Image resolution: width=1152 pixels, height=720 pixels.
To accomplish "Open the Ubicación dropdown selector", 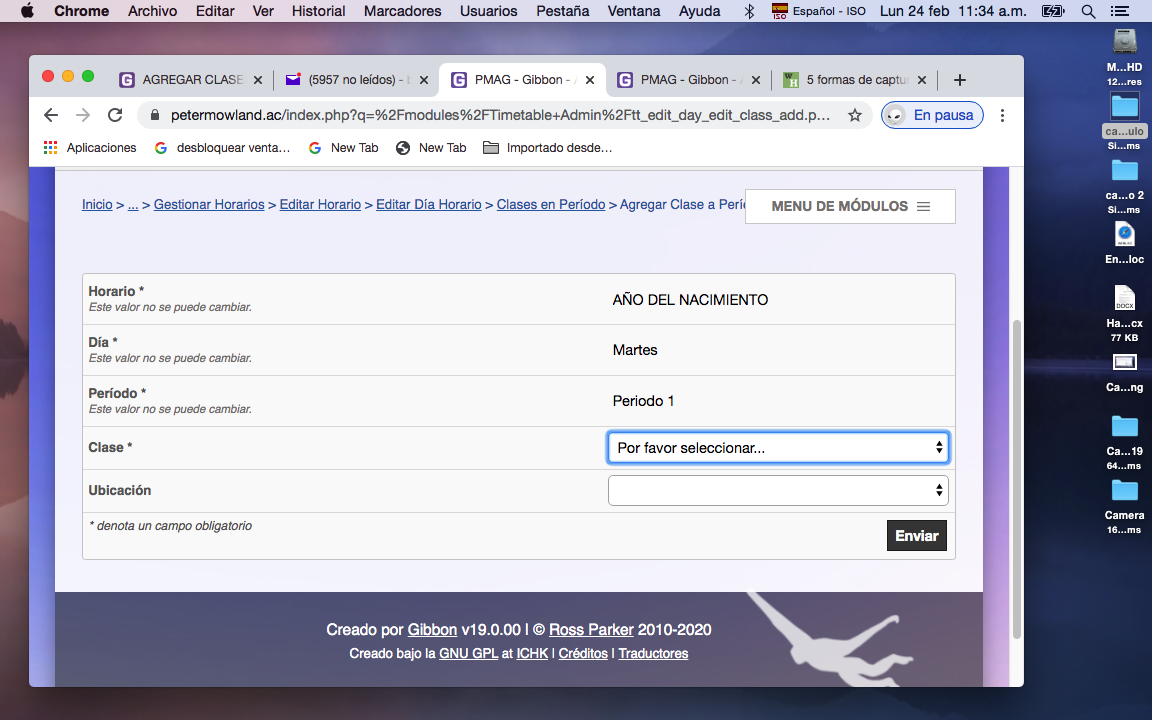I will (778, 490).
